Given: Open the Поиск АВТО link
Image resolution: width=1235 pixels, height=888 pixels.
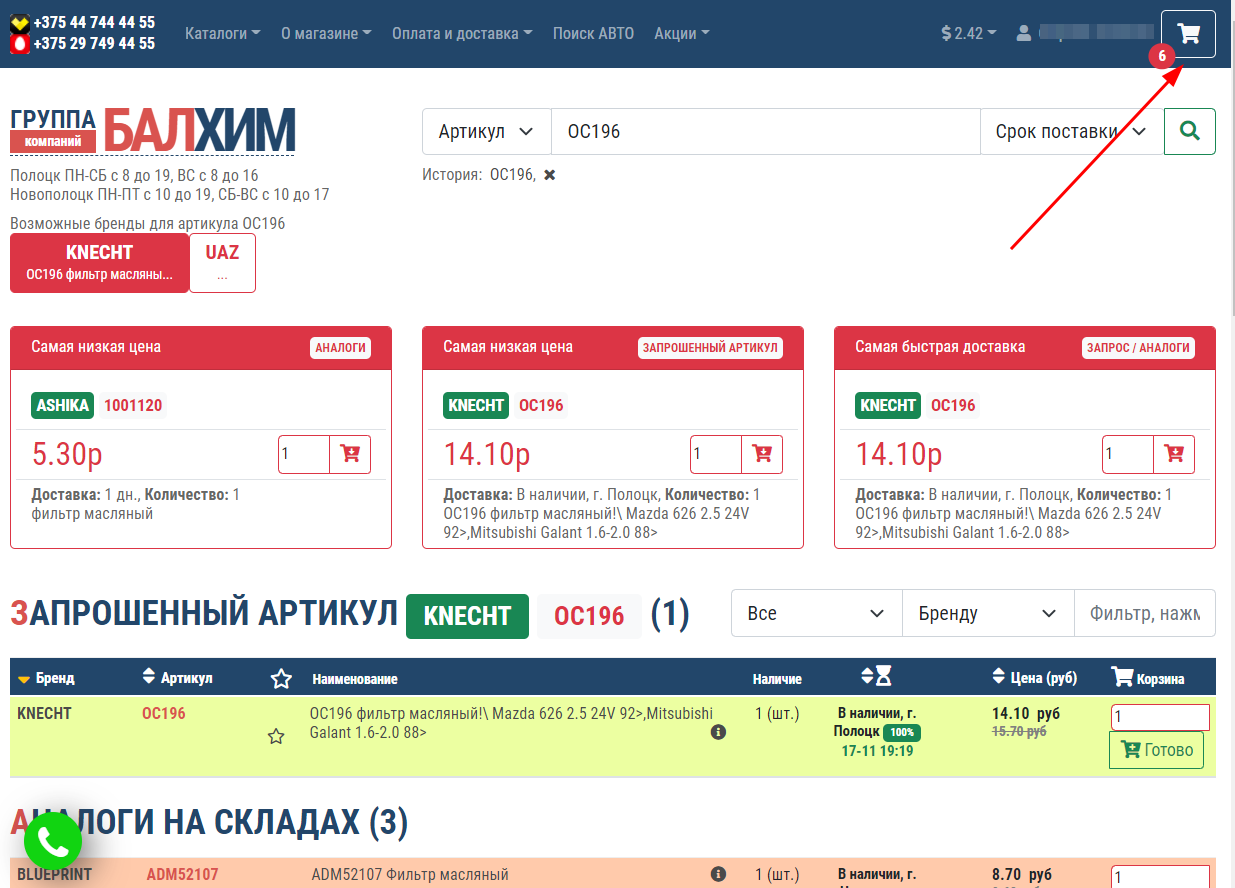Looking at the screenshot, I should tap(593, 33).
